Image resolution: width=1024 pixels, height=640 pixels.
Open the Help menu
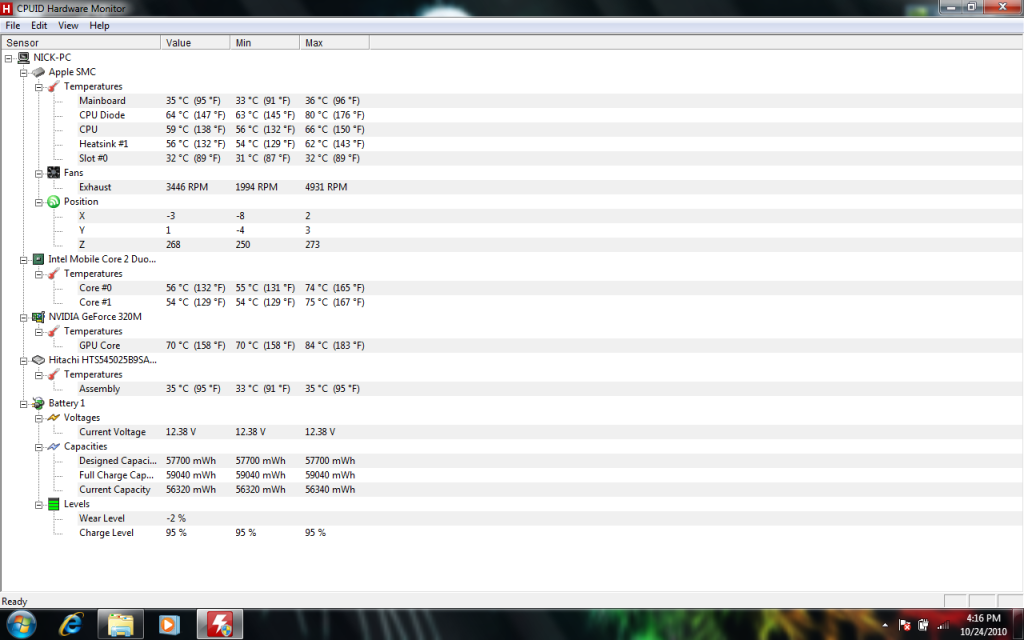pos(99,25)
